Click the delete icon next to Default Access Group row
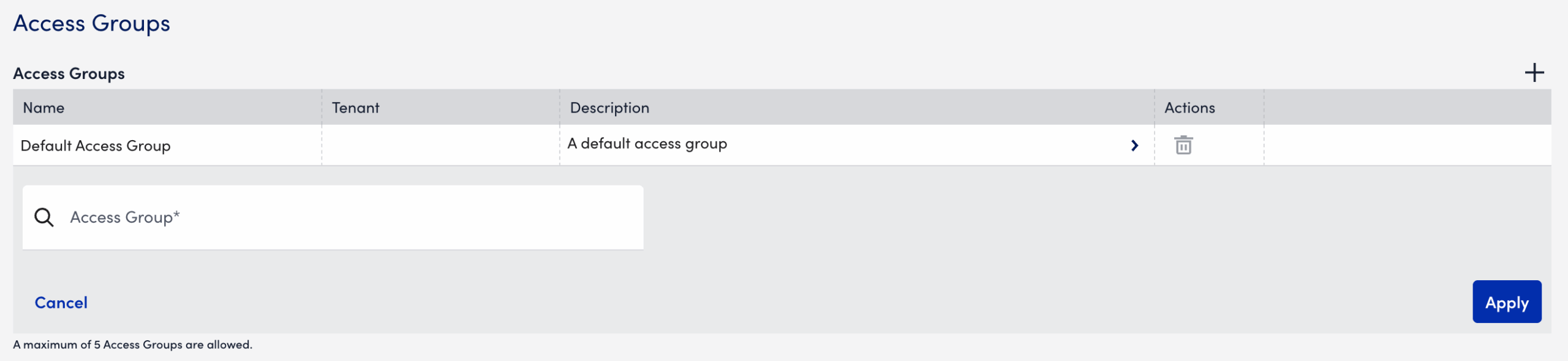Viewport: 1568px width, 361px height. click(1182, 145)
